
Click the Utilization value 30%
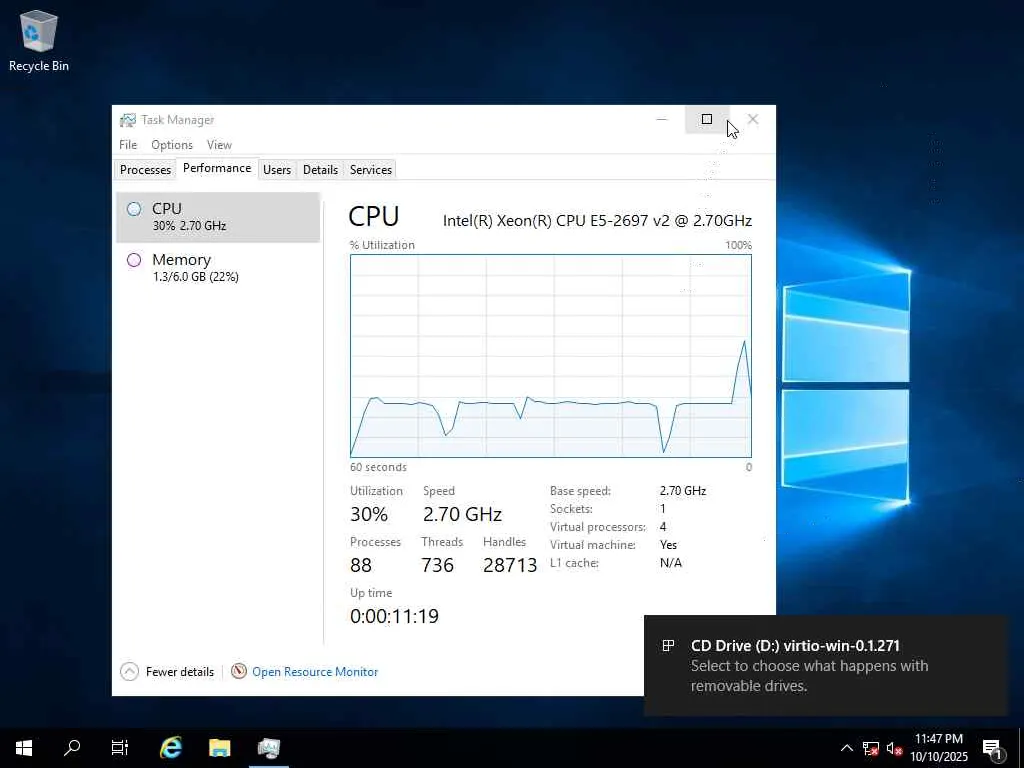coord(369,514)
